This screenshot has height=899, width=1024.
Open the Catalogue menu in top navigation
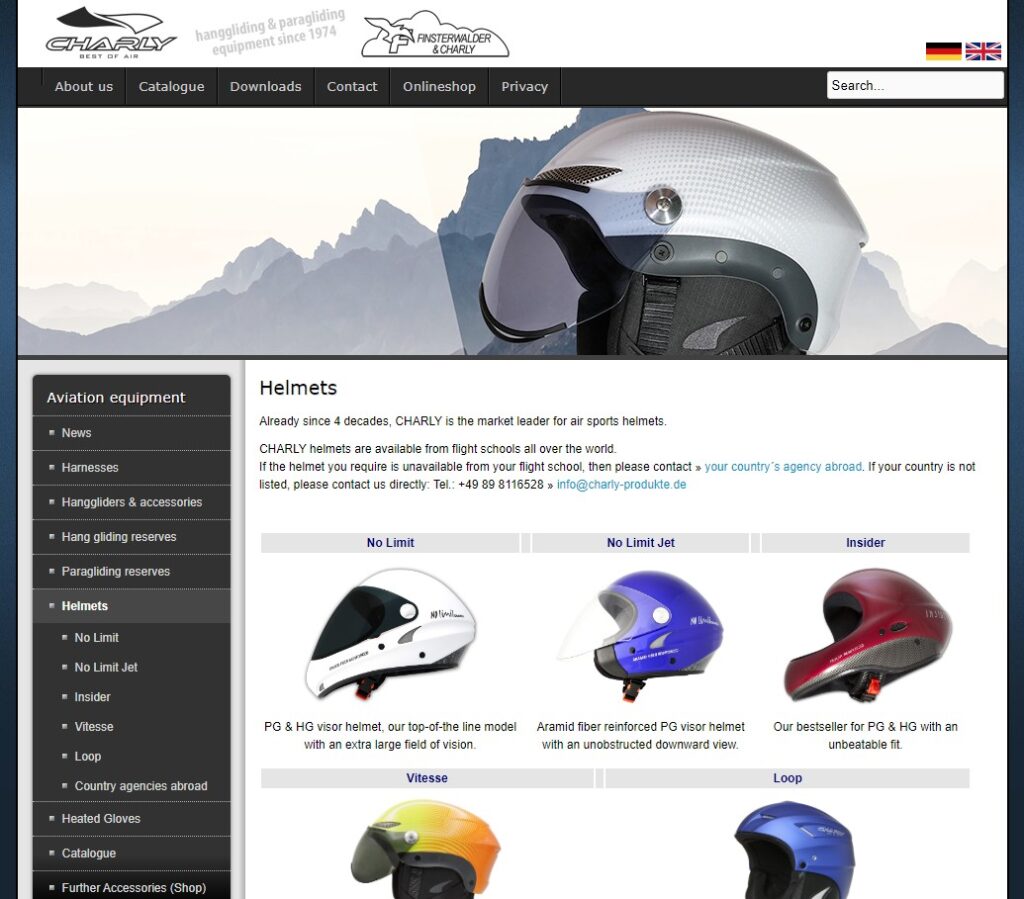[171, 86]
